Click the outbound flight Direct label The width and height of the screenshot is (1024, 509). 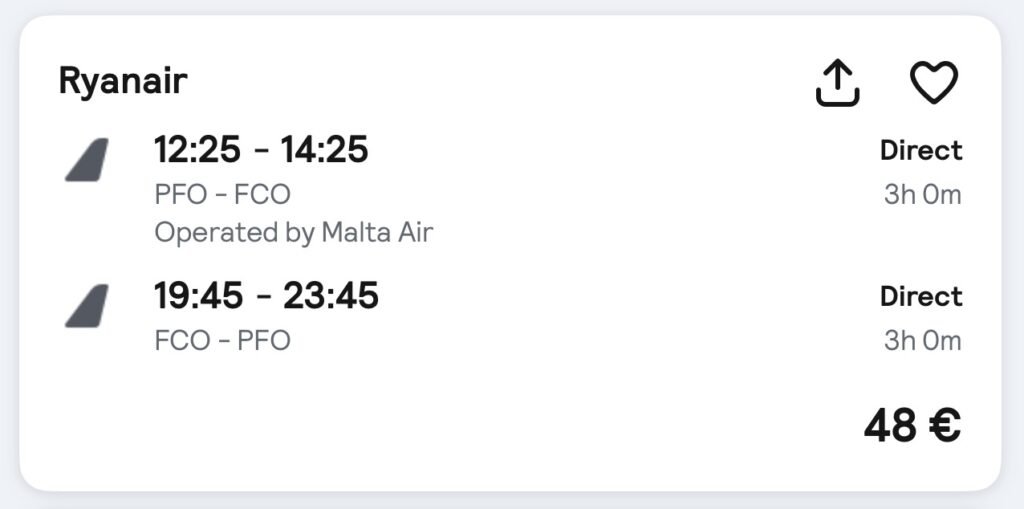pyautogui.click(x=920, y=151)
